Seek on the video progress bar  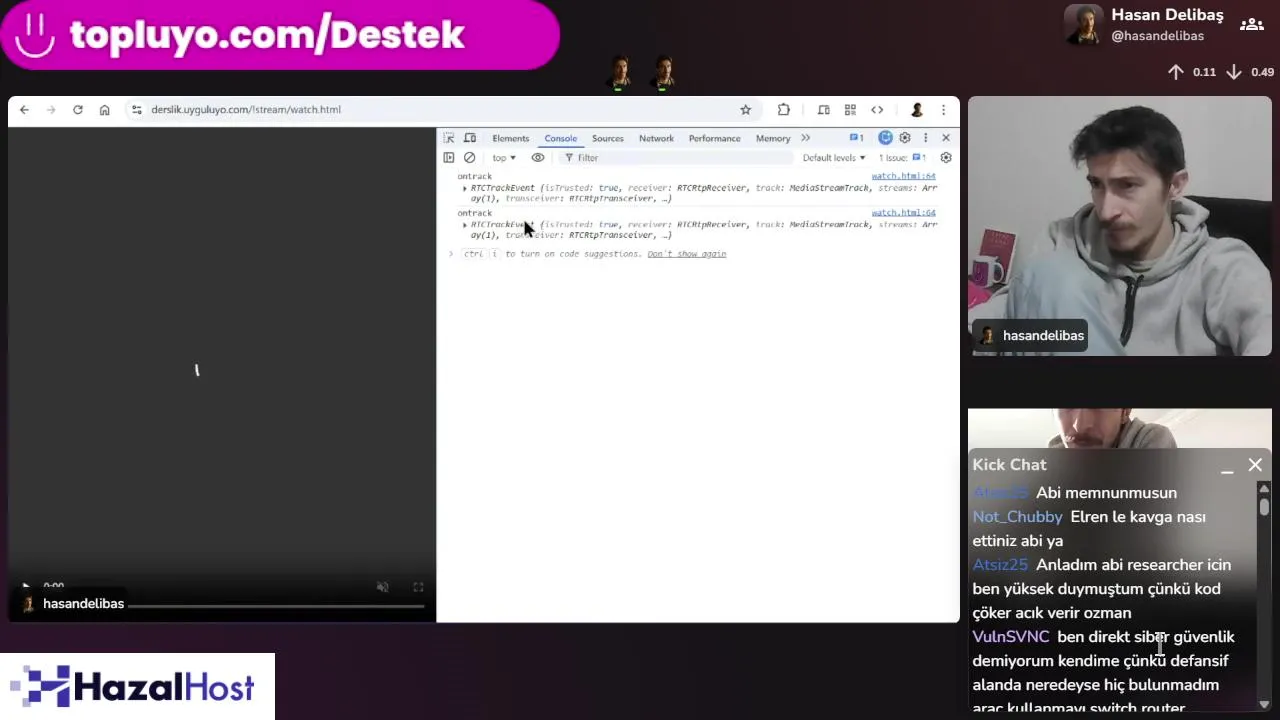click(278, 604)
